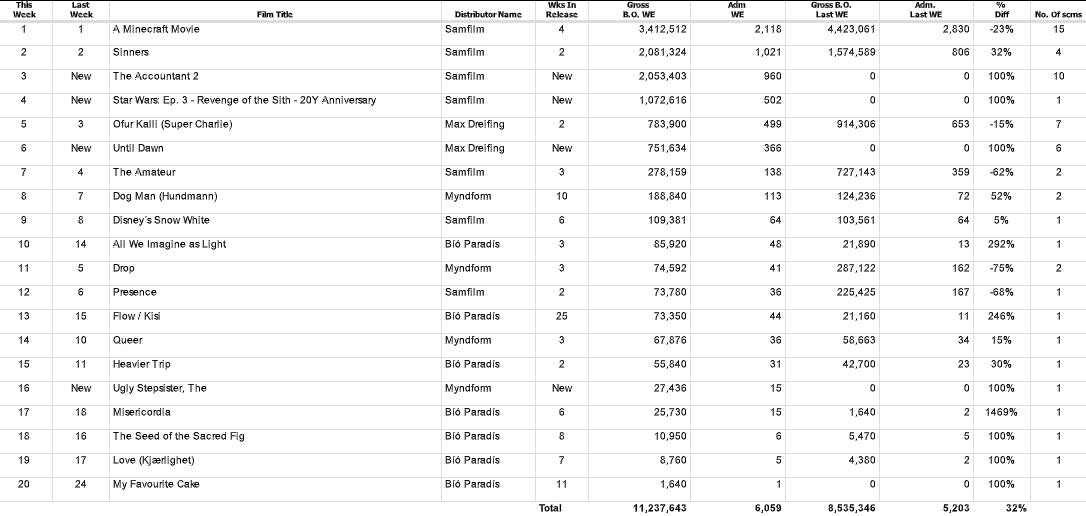
Task: Click the 'Dog Man (Hundmann)' title cell
Action: coord(165,196)
